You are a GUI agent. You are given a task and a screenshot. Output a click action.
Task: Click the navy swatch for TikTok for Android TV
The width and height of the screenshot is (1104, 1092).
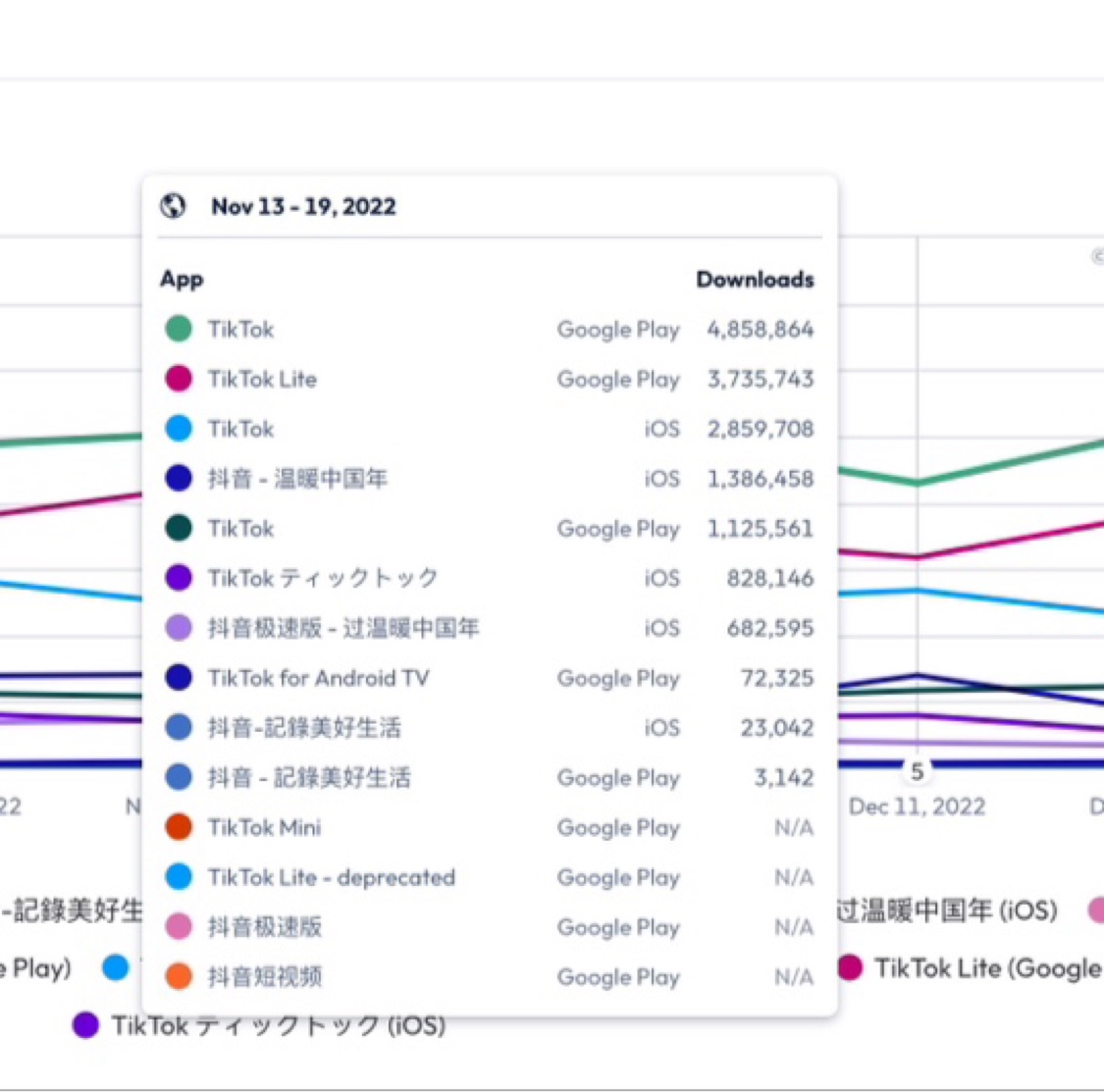click(179, 677)
